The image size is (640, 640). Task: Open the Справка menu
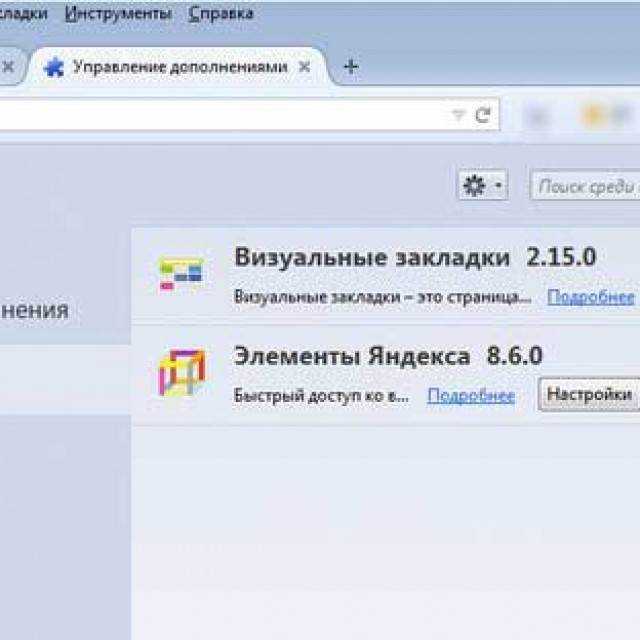[x=221, y=14]
